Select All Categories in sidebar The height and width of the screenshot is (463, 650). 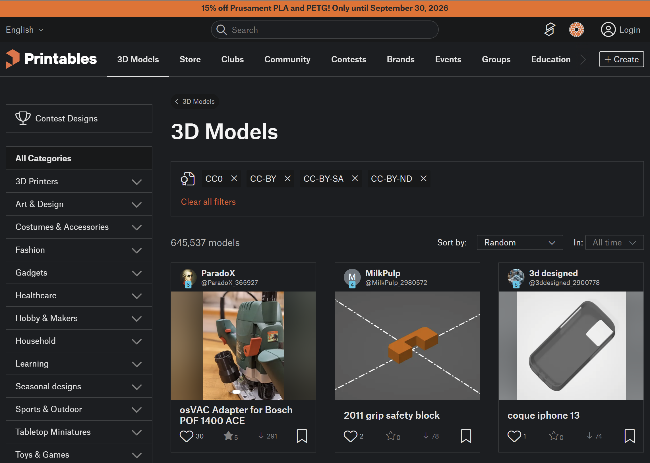pyautogui.click(x=79, y=158)
